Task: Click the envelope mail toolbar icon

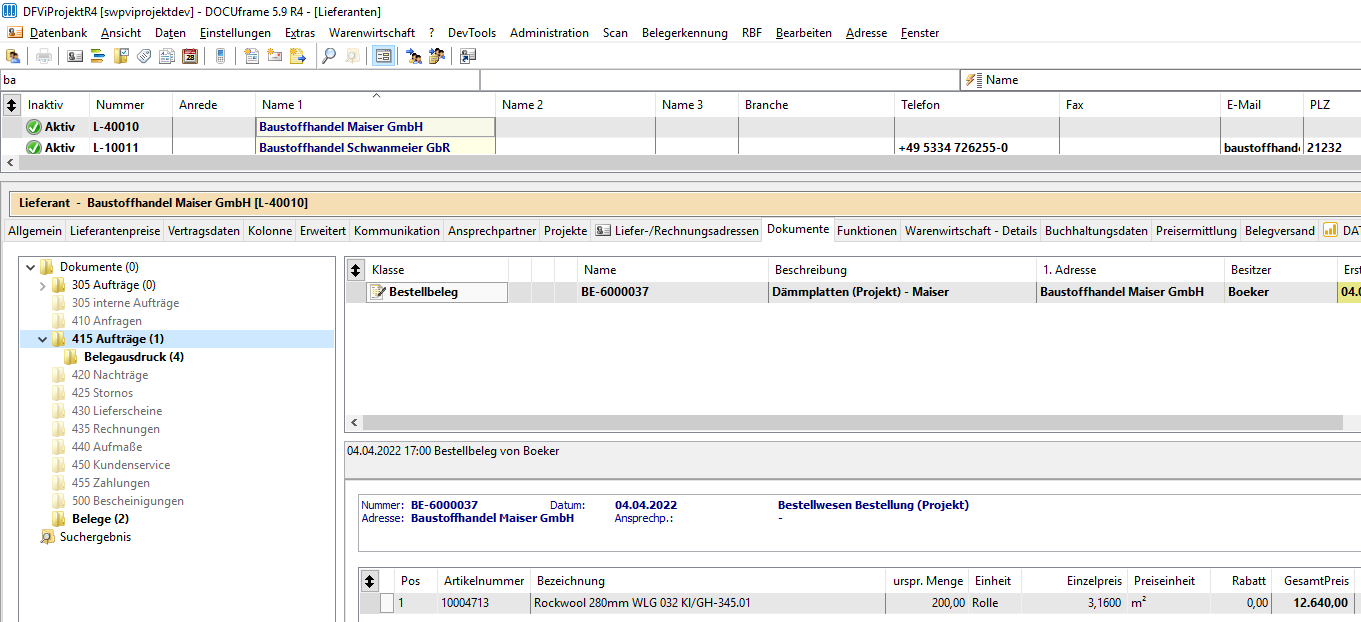Action: point(275,56)
